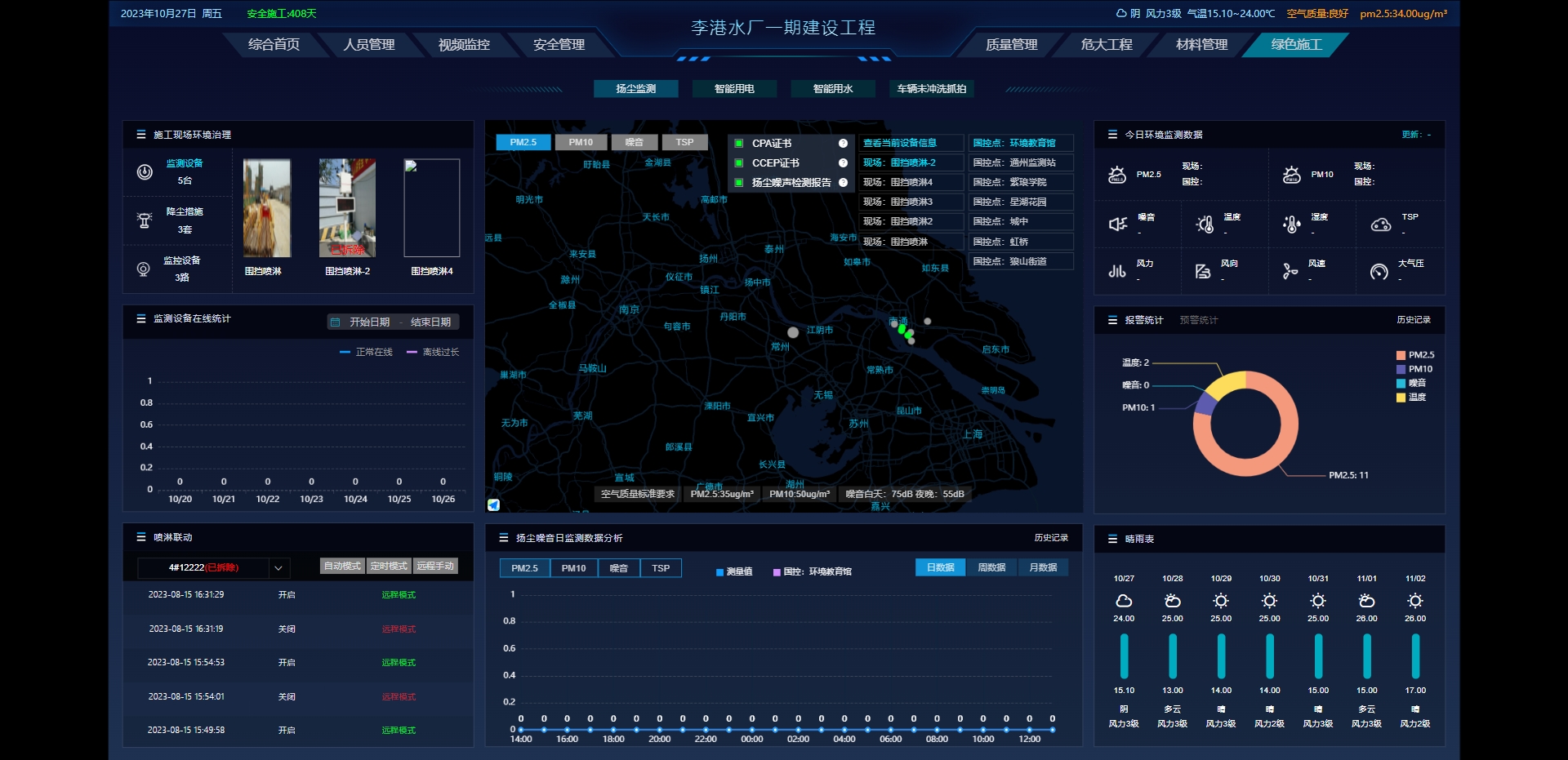The width and height of the screenshot is (1568, 760).
Task: Click the PM2.5 cloud icon in 今日环境监测数据
Action: pos(1117,175)
